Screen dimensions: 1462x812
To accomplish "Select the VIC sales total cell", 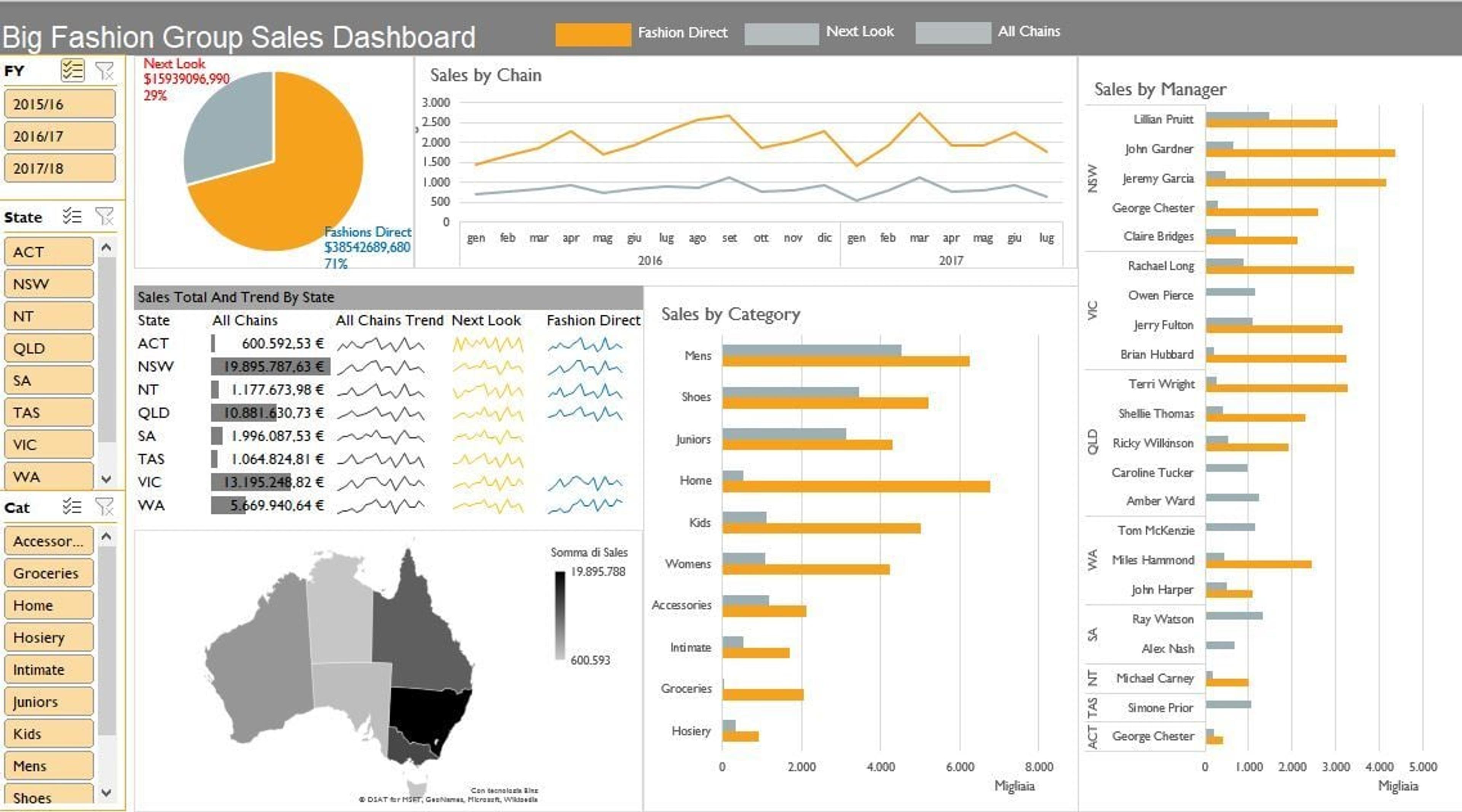I will pyautogui.click(x=271, y=482).
